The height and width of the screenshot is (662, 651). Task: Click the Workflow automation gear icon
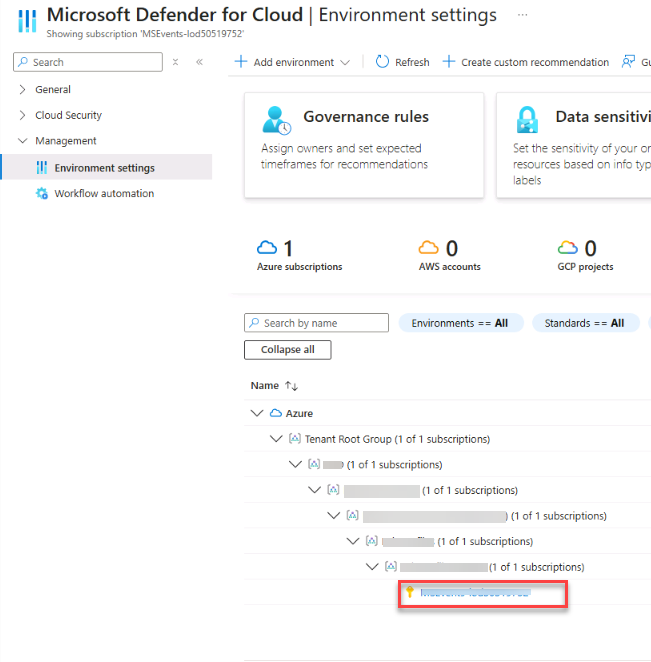tap(42, 193)
